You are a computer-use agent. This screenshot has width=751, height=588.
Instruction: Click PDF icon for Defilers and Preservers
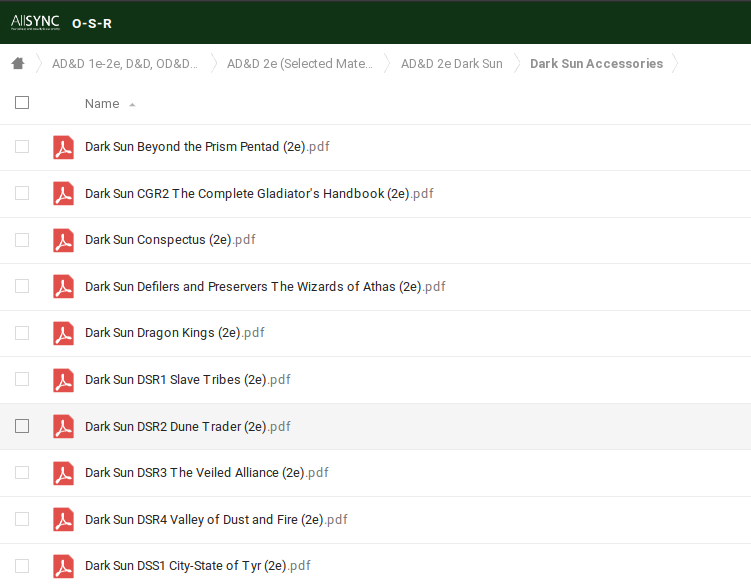pos(64,287)
